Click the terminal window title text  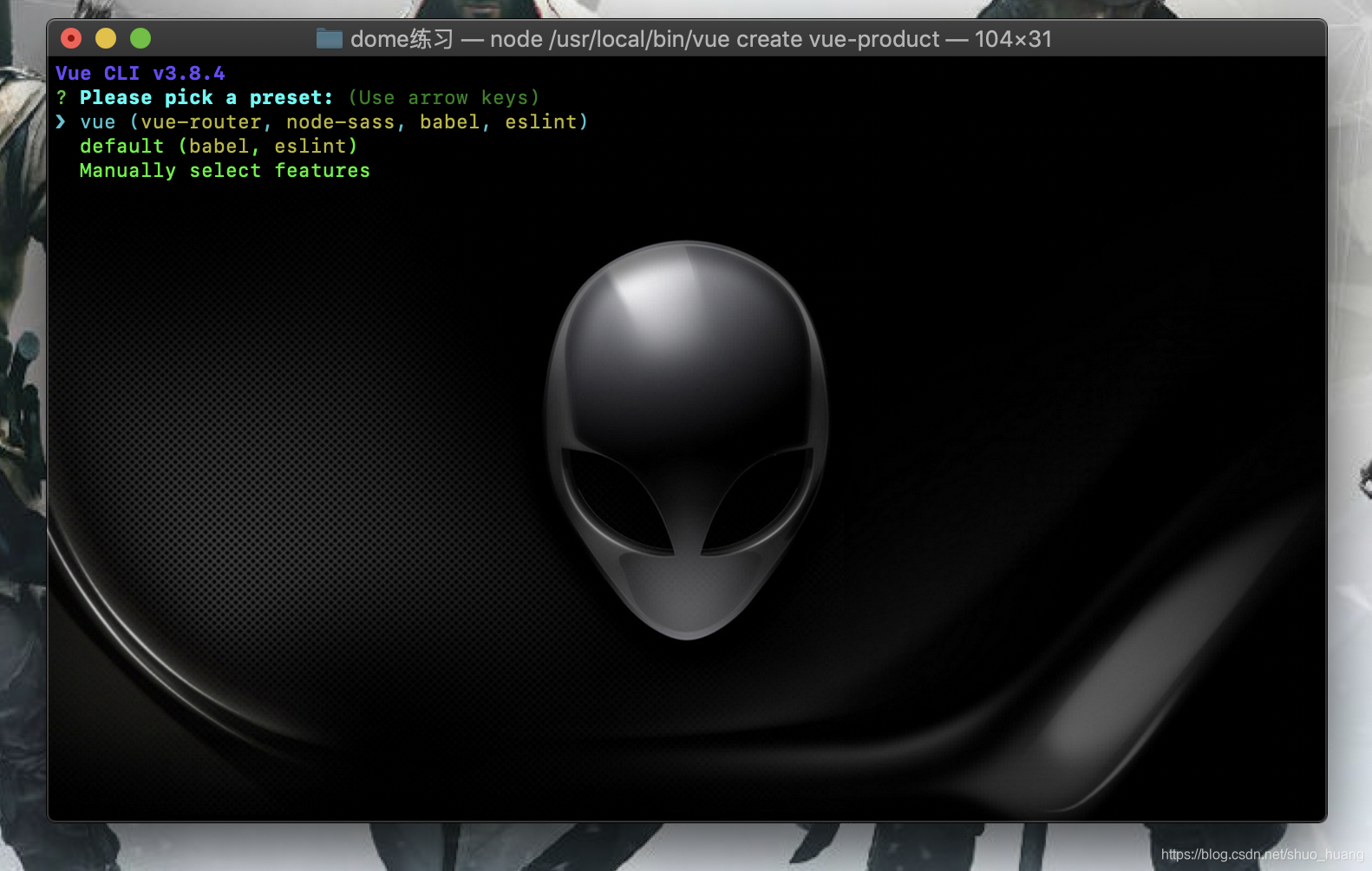tap(701, 39)
